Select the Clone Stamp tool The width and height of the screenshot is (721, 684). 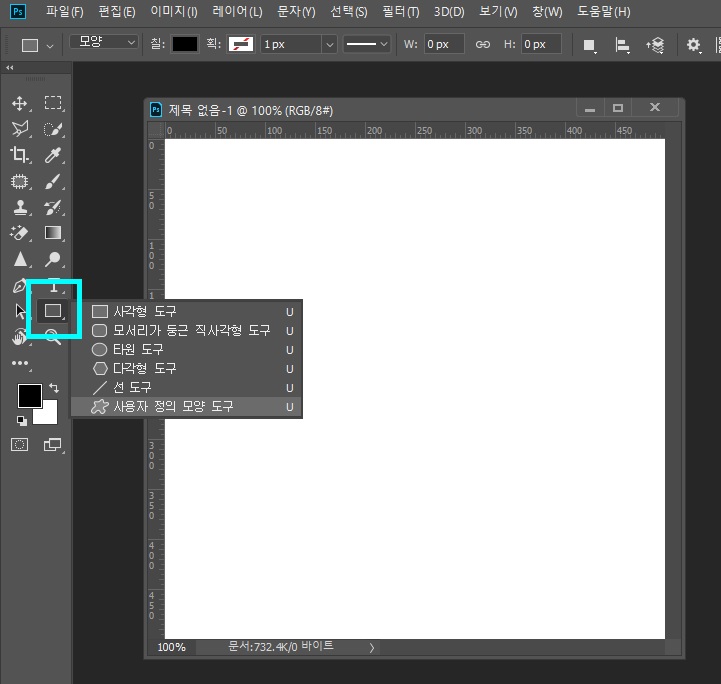(x=19, y=207)
